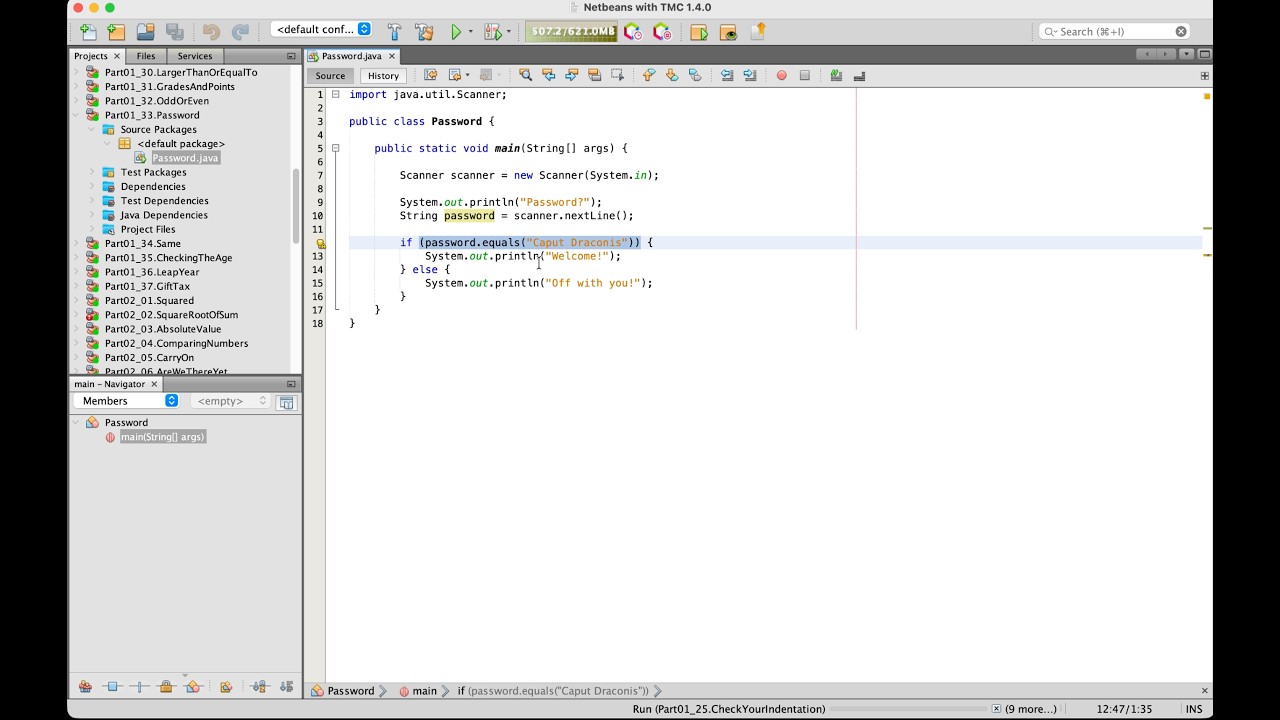Switch to the Files tab

pyautogui.click(x=146, y=56)
